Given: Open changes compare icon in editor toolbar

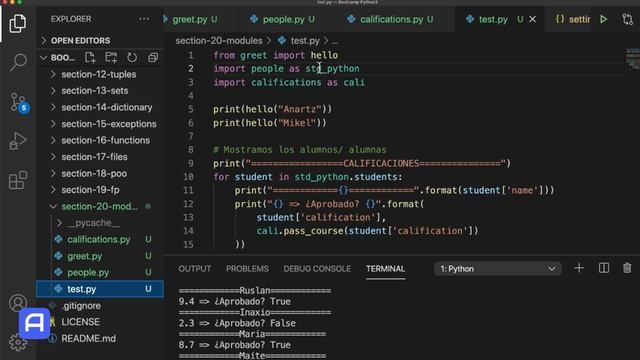Looking at the screenshot, I should (627, 19).
